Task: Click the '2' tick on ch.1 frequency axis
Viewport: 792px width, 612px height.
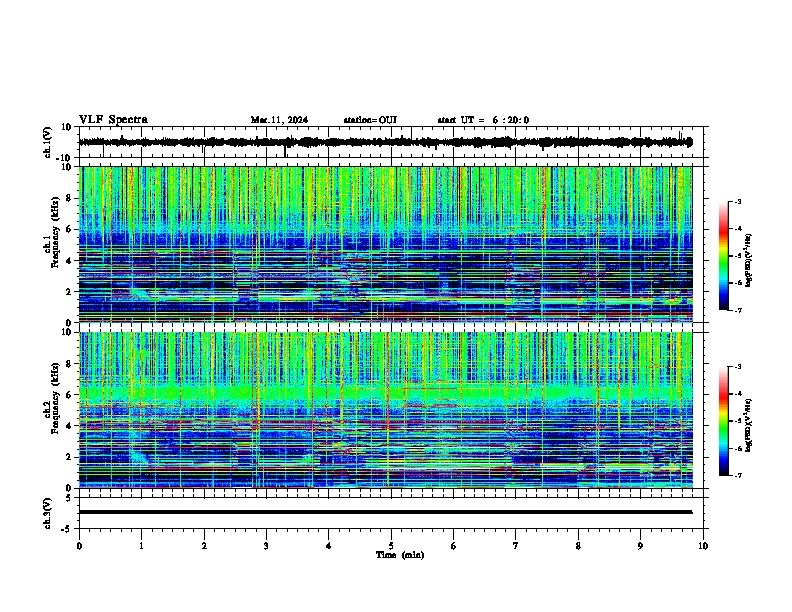Action: point(69,292)
